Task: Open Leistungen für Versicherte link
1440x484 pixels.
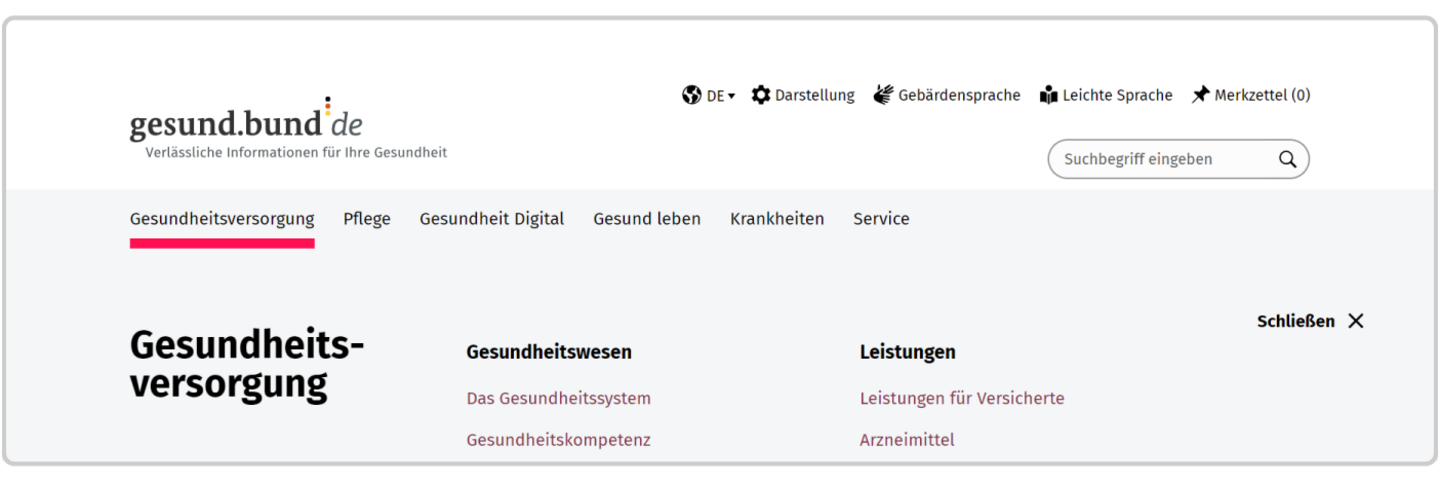Action: pos(962,398)
